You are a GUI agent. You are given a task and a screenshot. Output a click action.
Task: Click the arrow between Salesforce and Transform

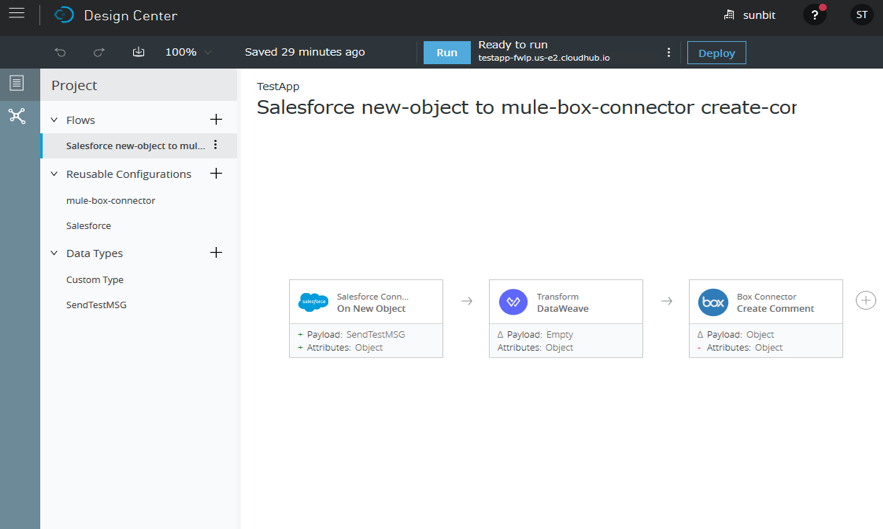(467, 301)
